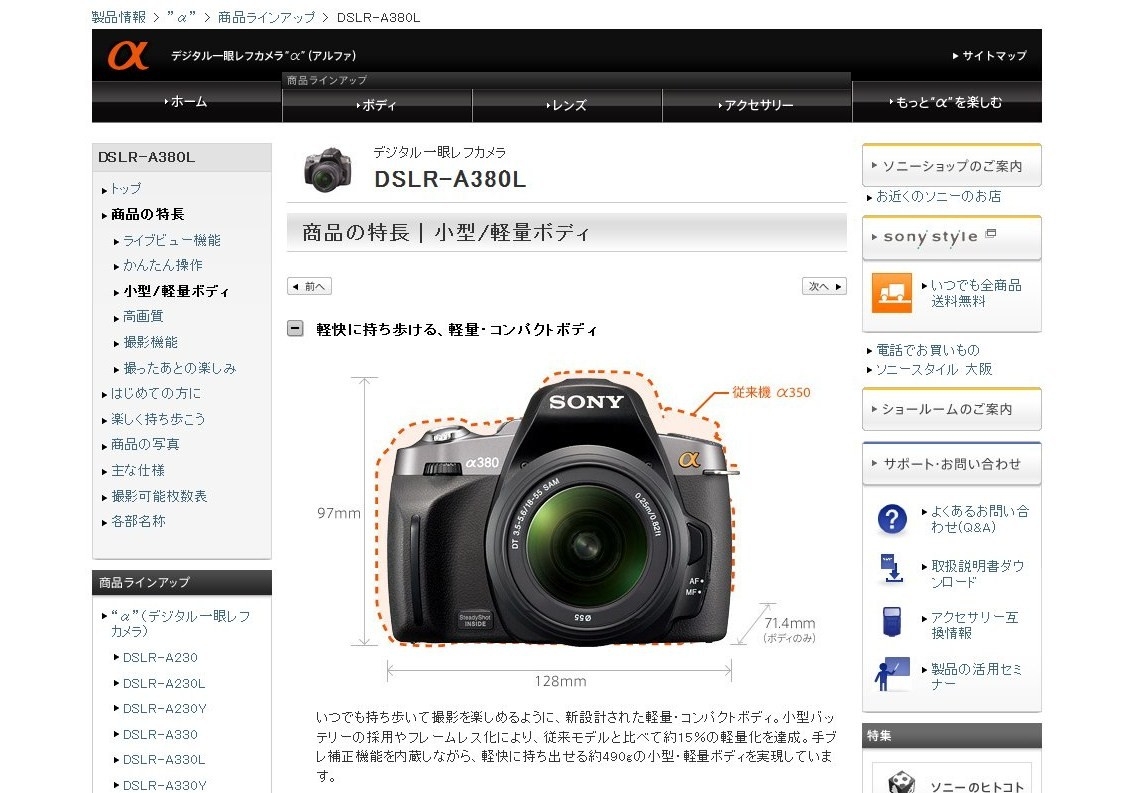1136x793 pixels.
Task: Select DSLR-A230L in the lineup list
Action: (x=164, y=684)
